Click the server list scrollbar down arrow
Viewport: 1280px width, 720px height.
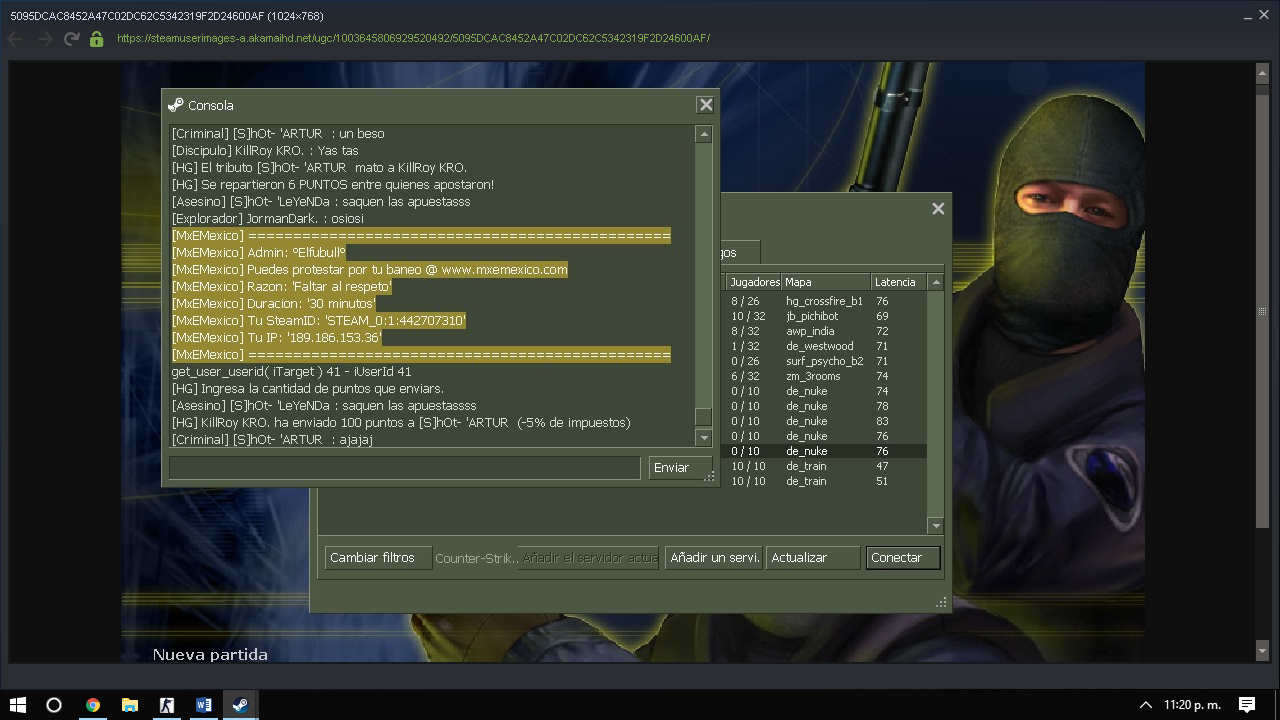[x=936, y=526]
